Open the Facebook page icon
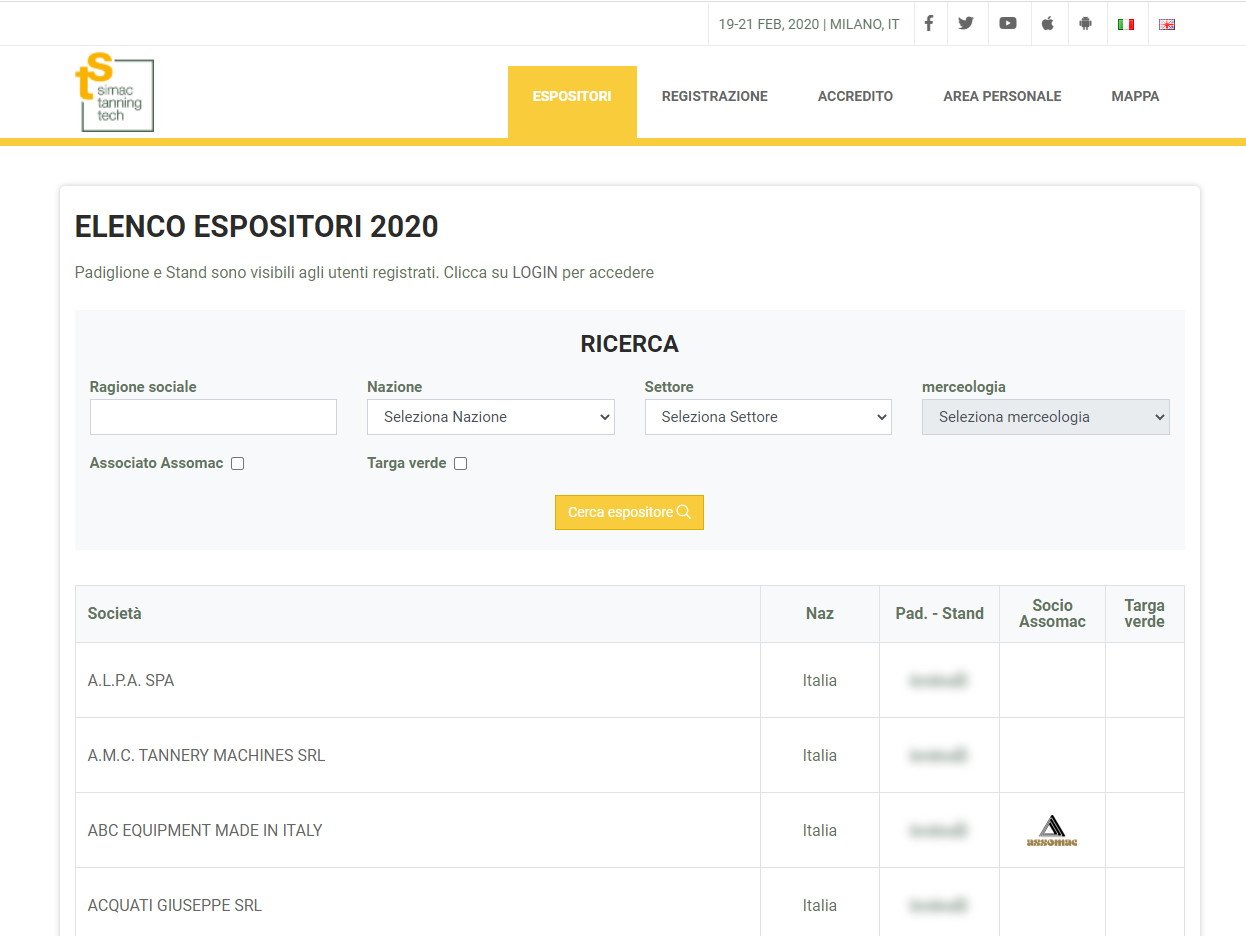Viewport: 1246px width, 936px height. 929,24
